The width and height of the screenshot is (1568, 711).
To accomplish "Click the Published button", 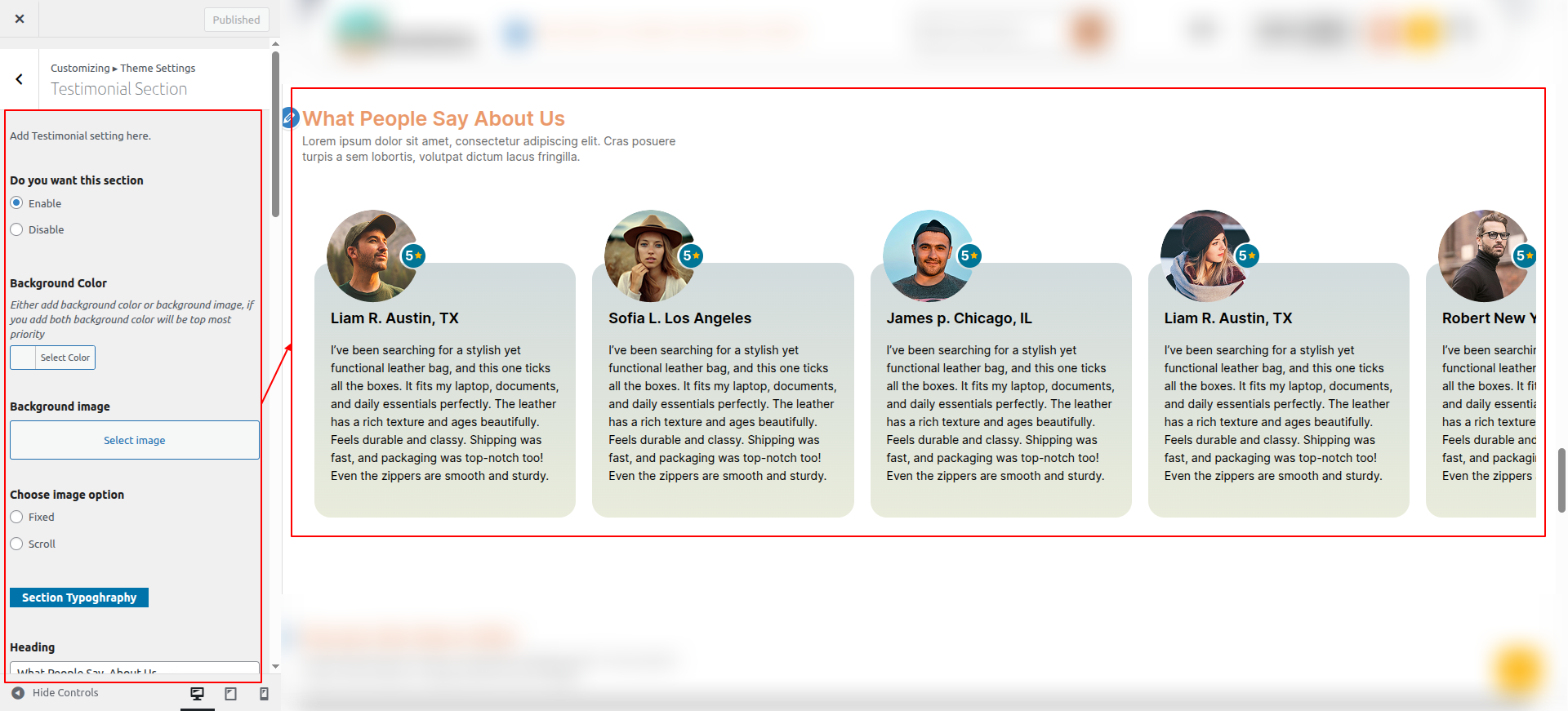I will tap(236, 20).
